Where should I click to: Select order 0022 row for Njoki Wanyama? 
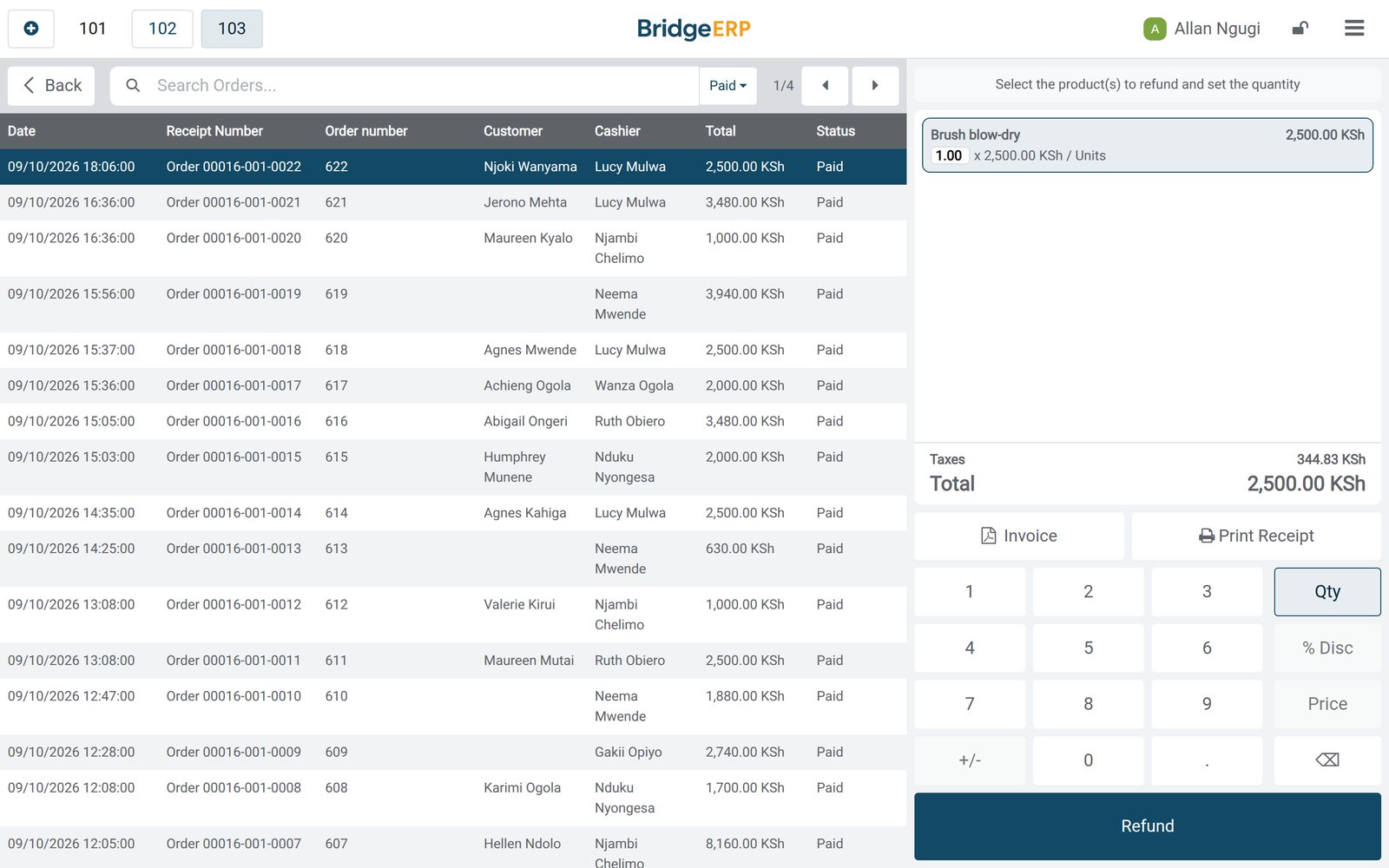tap(453, 167)
